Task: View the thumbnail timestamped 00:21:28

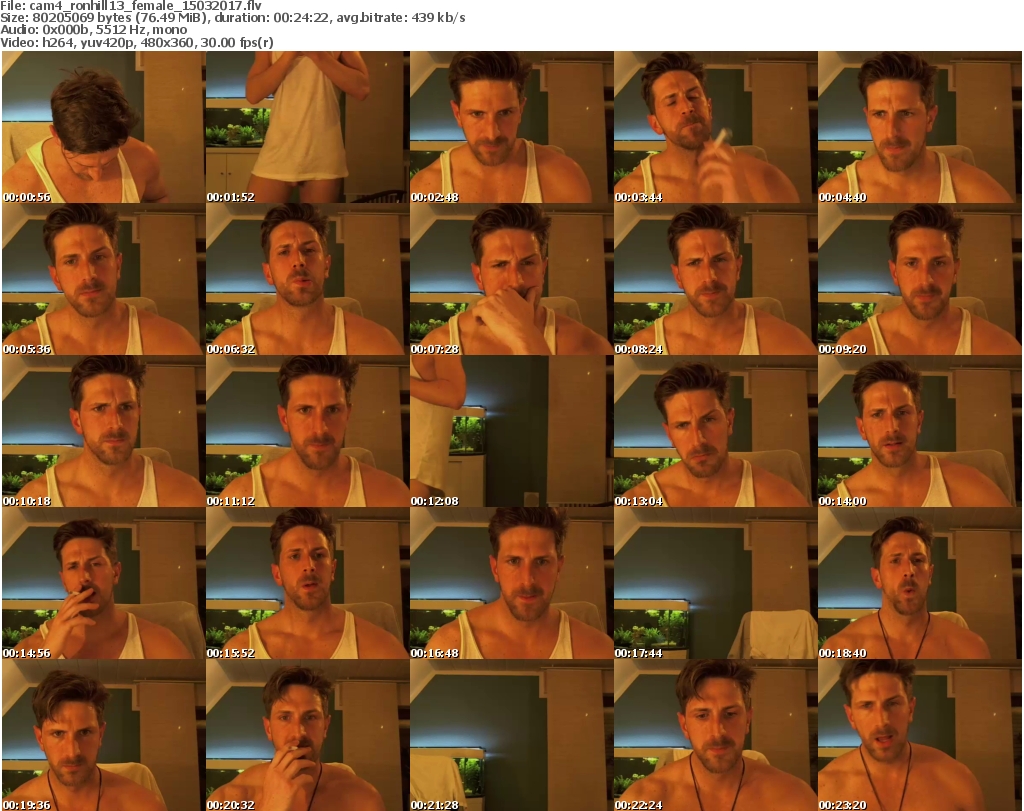Action: point(511,735)
